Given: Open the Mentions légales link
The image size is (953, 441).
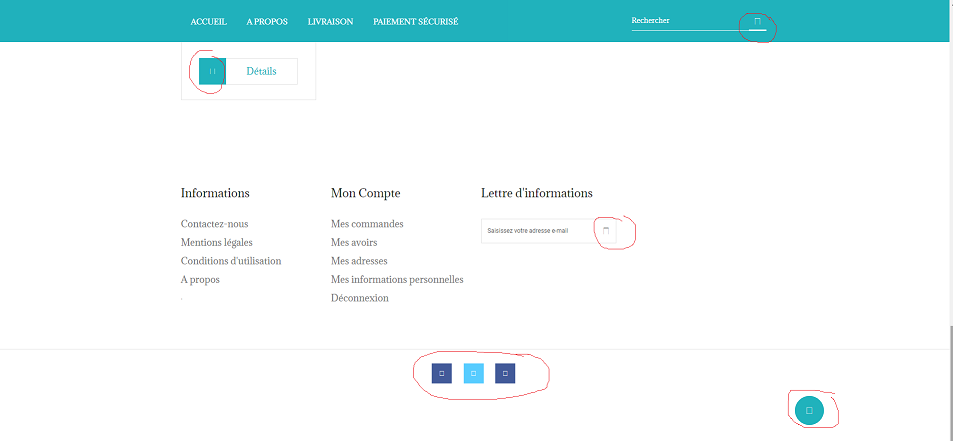Looking at the screenshot, I should click(x=216, y=242).
